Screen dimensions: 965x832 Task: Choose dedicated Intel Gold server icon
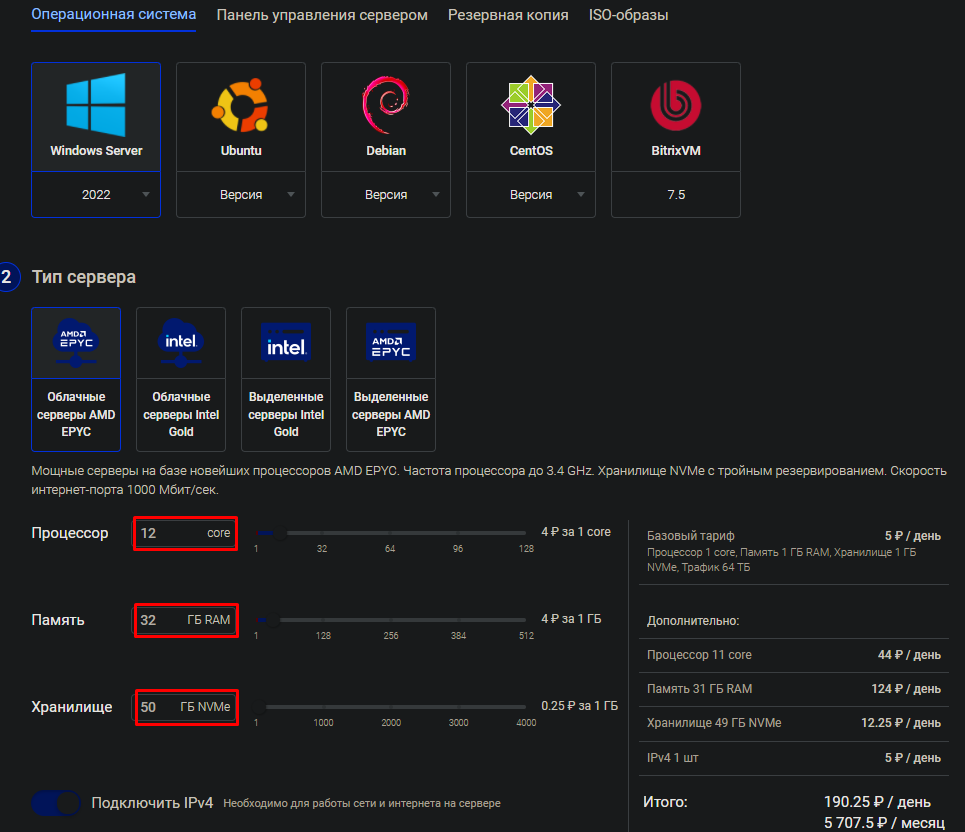point(286,342)
